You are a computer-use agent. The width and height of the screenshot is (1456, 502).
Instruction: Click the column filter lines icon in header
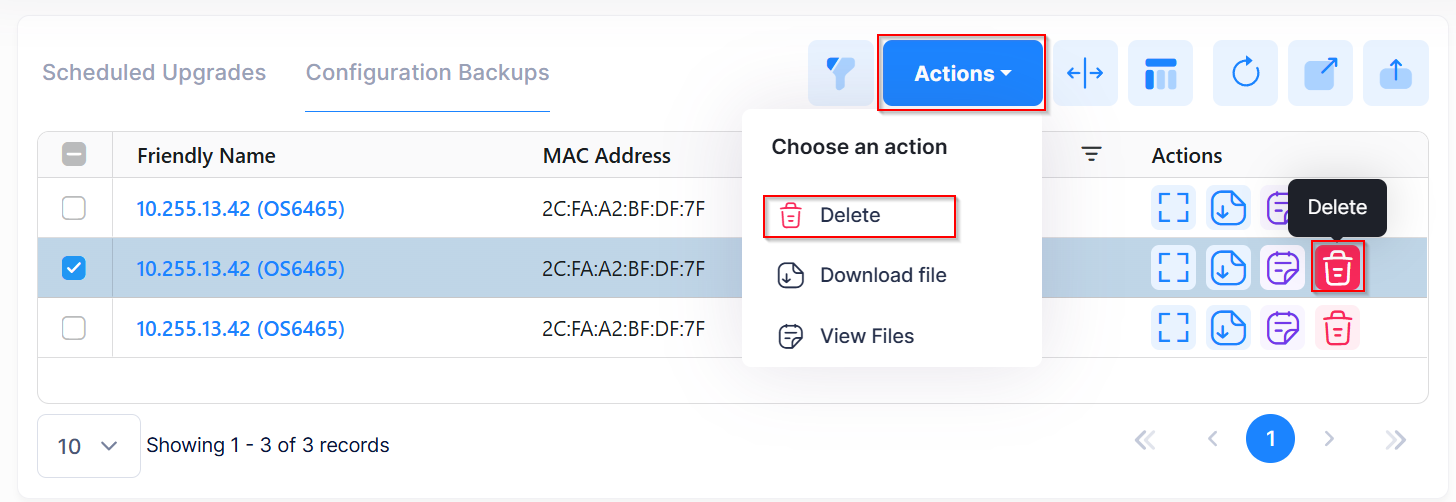point(1091,155)
